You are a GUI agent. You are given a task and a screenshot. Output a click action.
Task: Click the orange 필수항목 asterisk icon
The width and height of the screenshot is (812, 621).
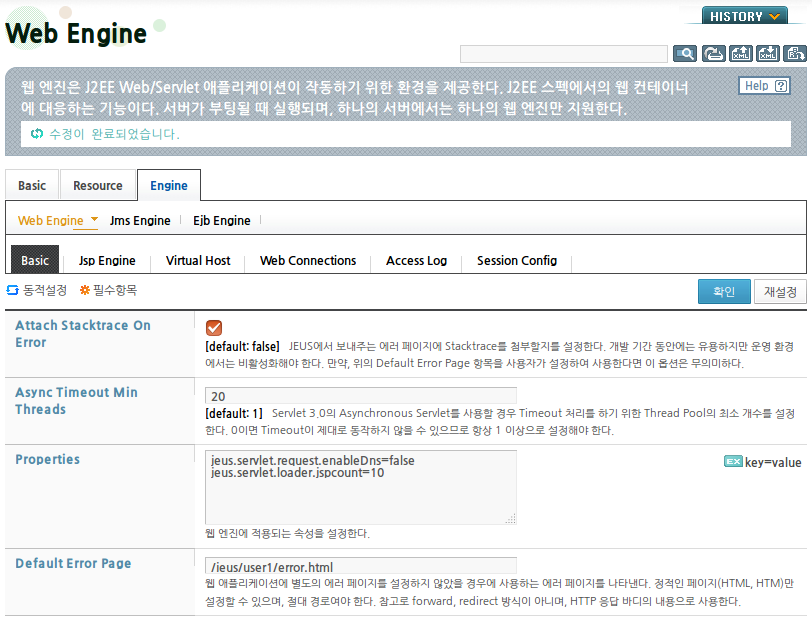pos(84,290)
